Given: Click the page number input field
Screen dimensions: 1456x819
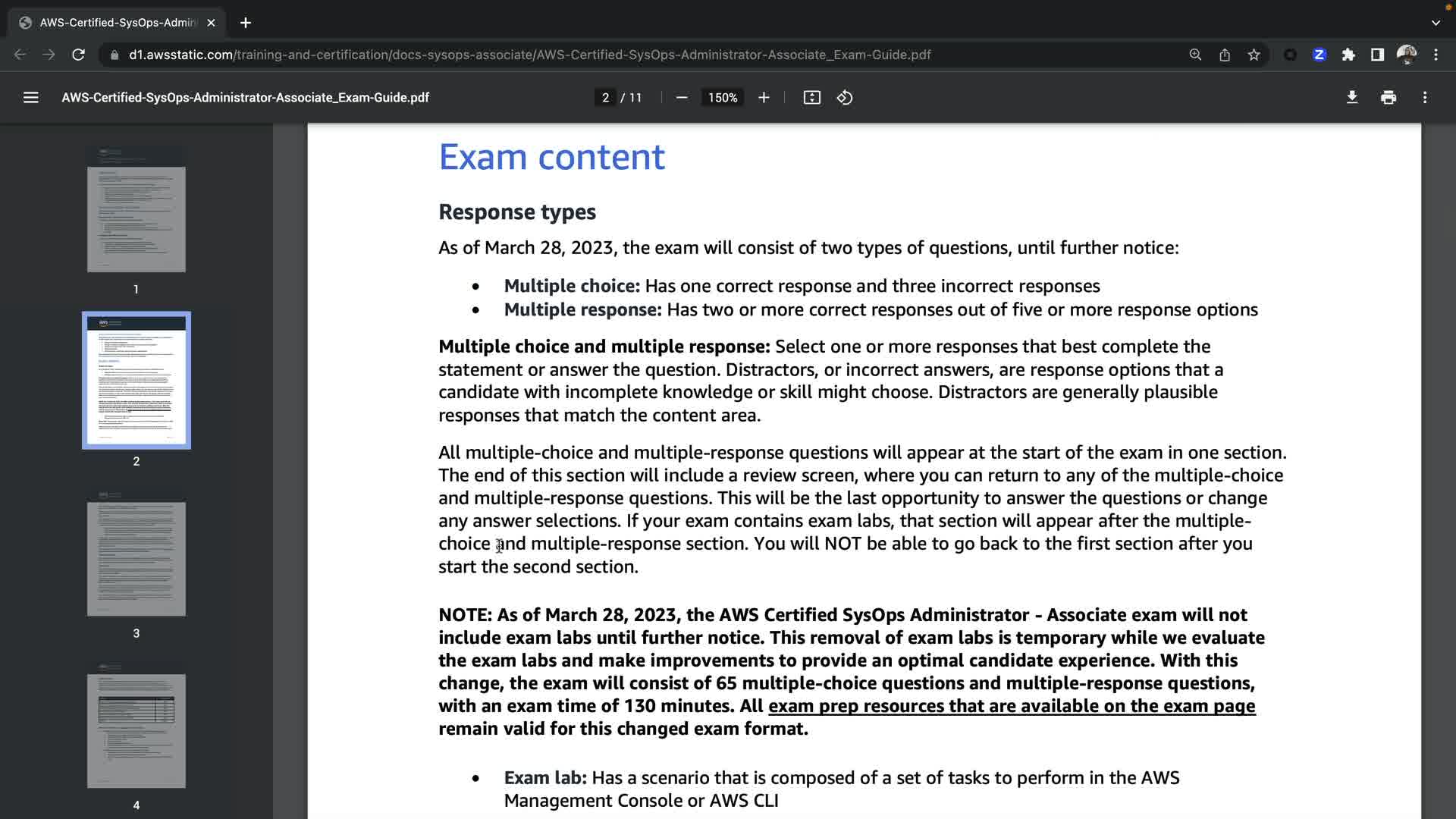Looking at the screenshot, I should click(x=605, y=97).
